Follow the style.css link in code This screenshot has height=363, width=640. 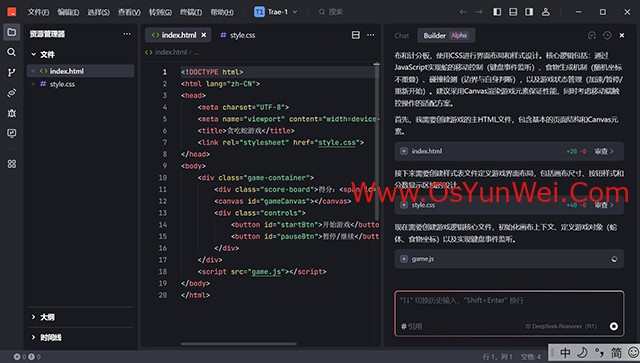point(337,143)
